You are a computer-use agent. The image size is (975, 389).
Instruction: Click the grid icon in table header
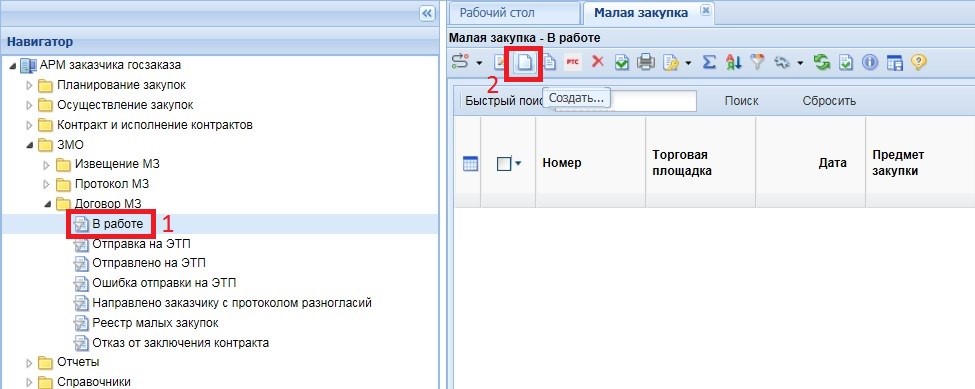point(471,163)
